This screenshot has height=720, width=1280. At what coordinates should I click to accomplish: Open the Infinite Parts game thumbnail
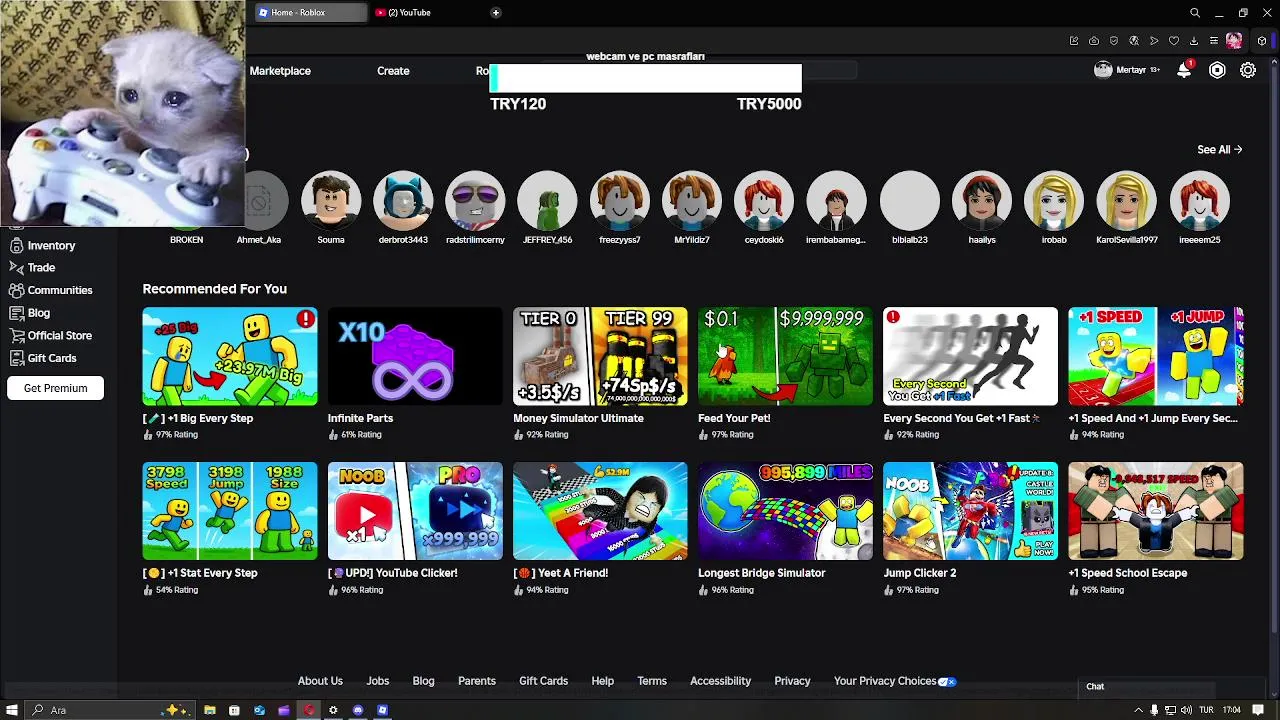[x=415, y=356]
